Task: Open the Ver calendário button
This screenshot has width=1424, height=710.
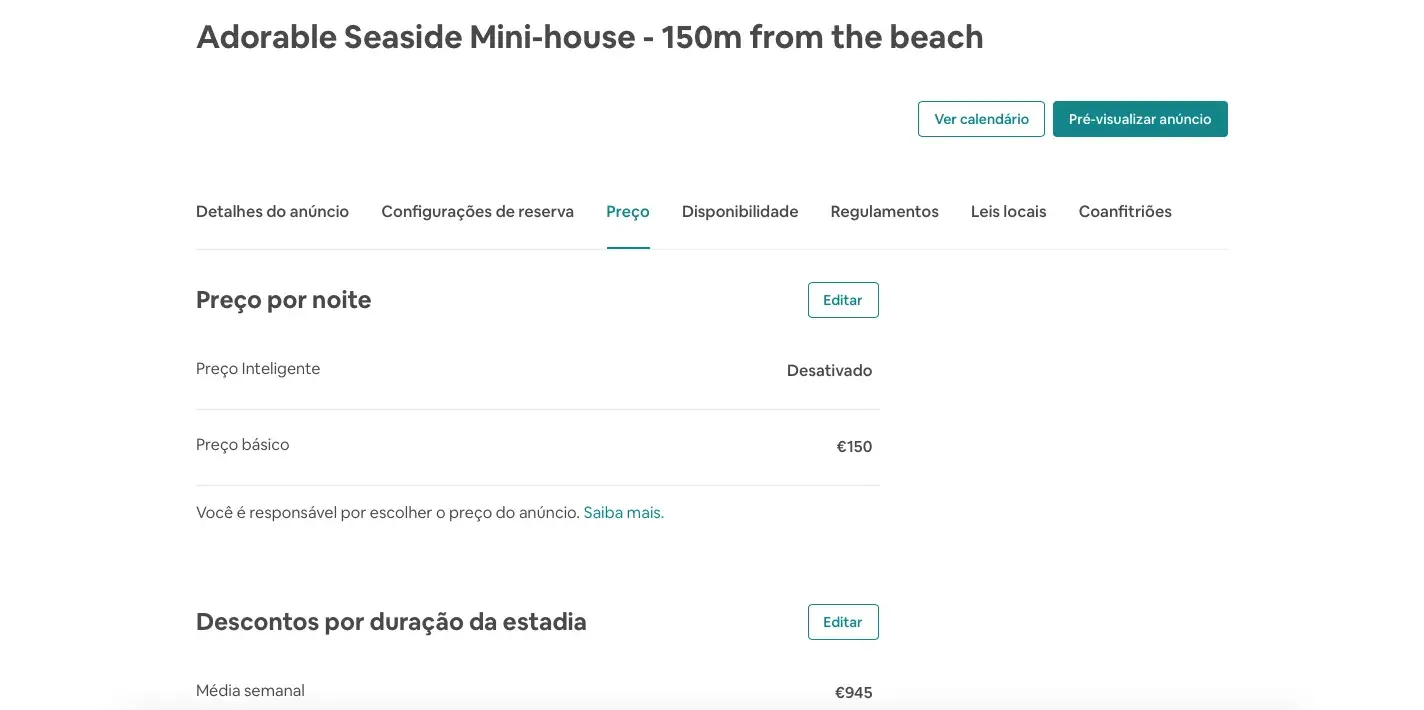Action: click(x=981, y=119)
